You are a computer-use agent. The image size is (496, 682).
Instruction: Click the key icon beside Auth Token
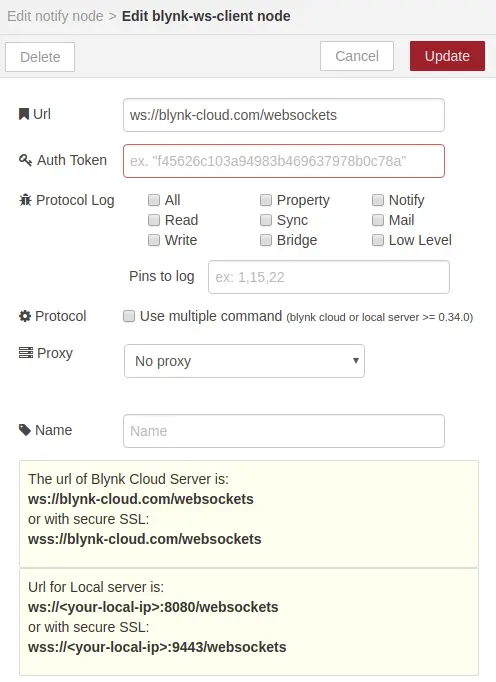point(25,160)
